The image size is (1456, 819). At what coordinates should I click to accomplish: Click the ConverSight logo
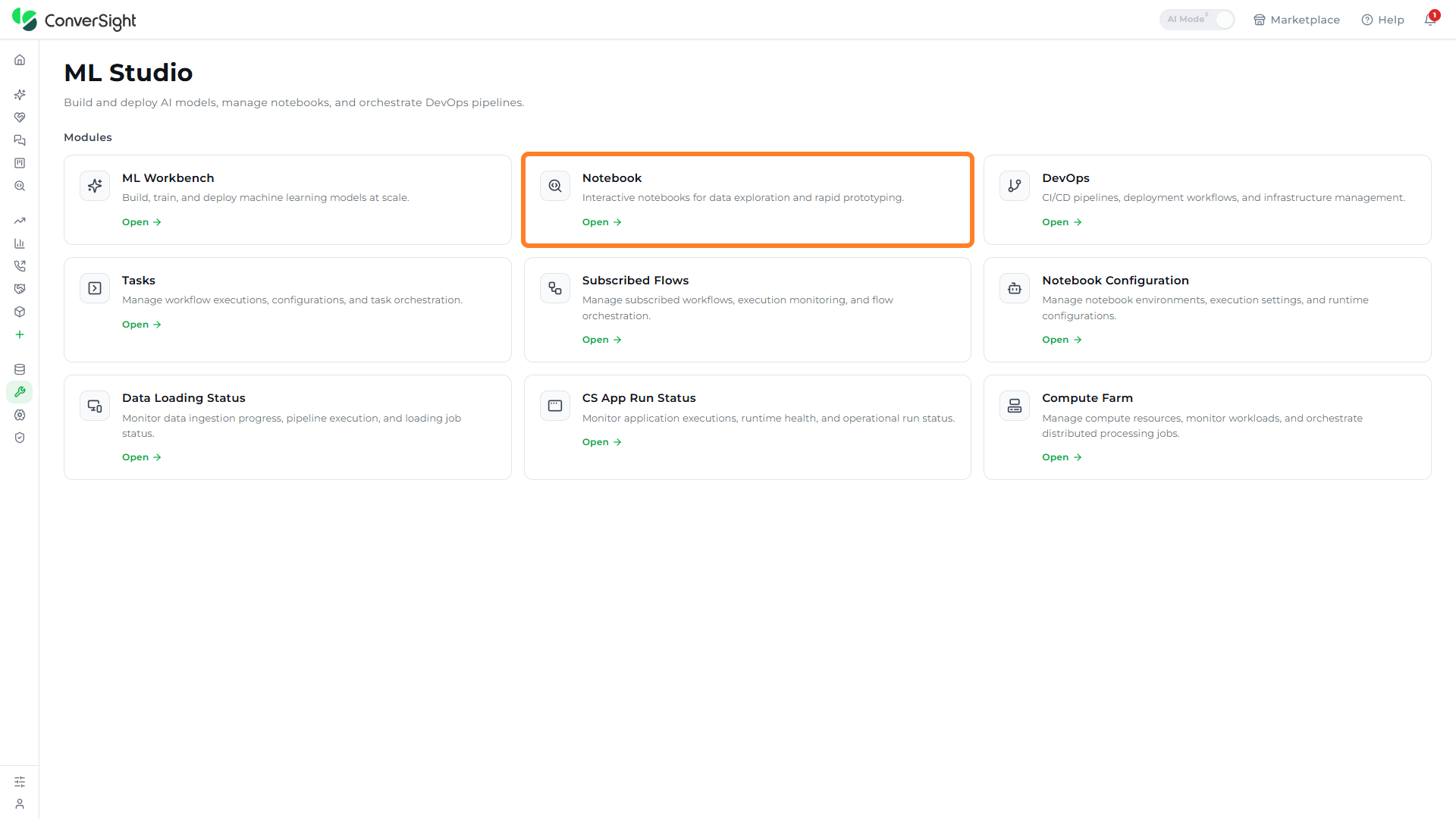coord(74,20)
